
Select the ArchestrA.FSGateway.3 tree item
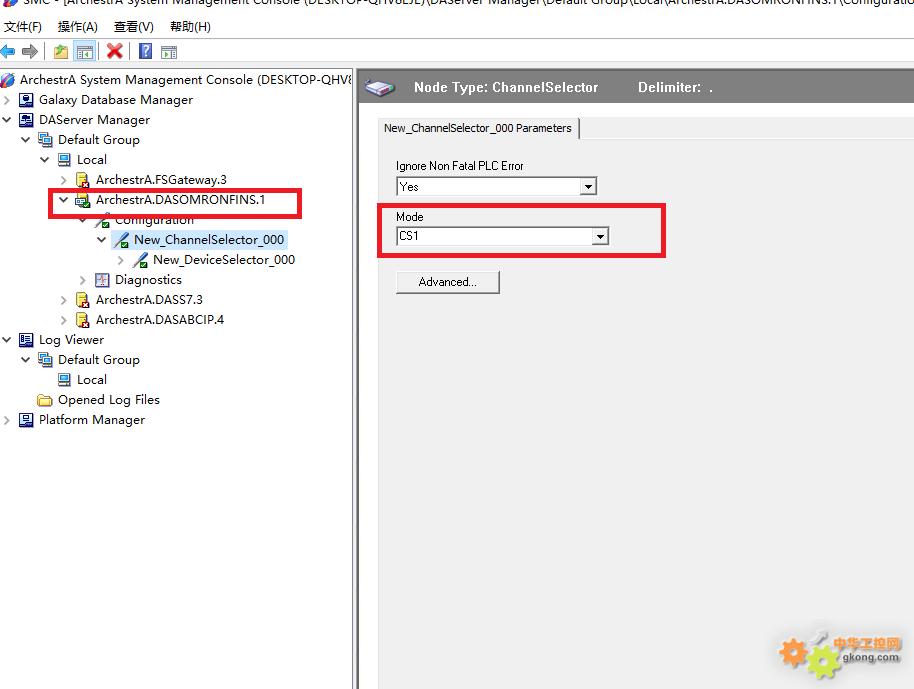161,180
